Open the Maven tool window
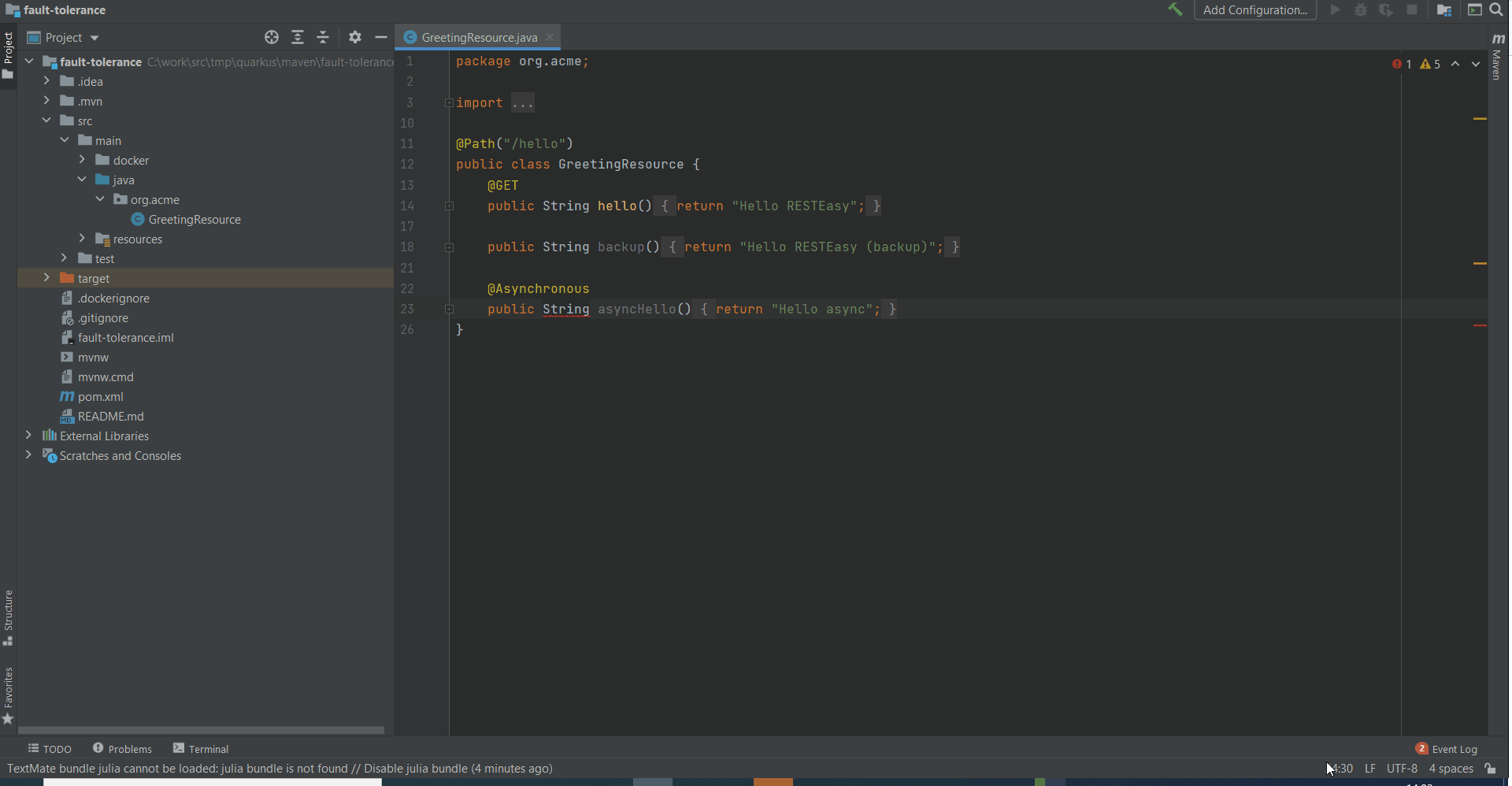The height and width of the screenshot is (786, 1512). click(x=1497, y=57)
